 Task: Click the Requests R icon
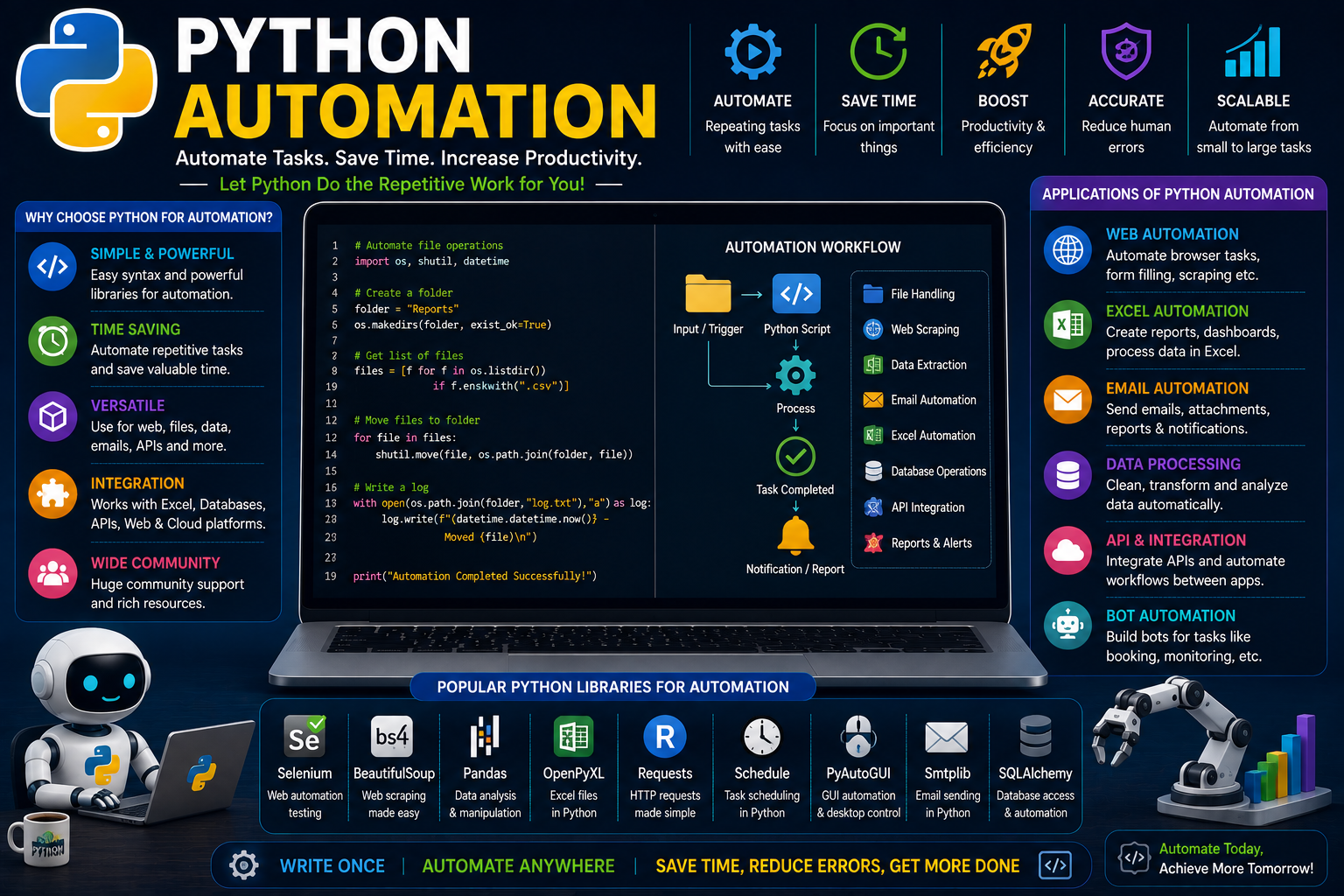(x=665, y=737)
